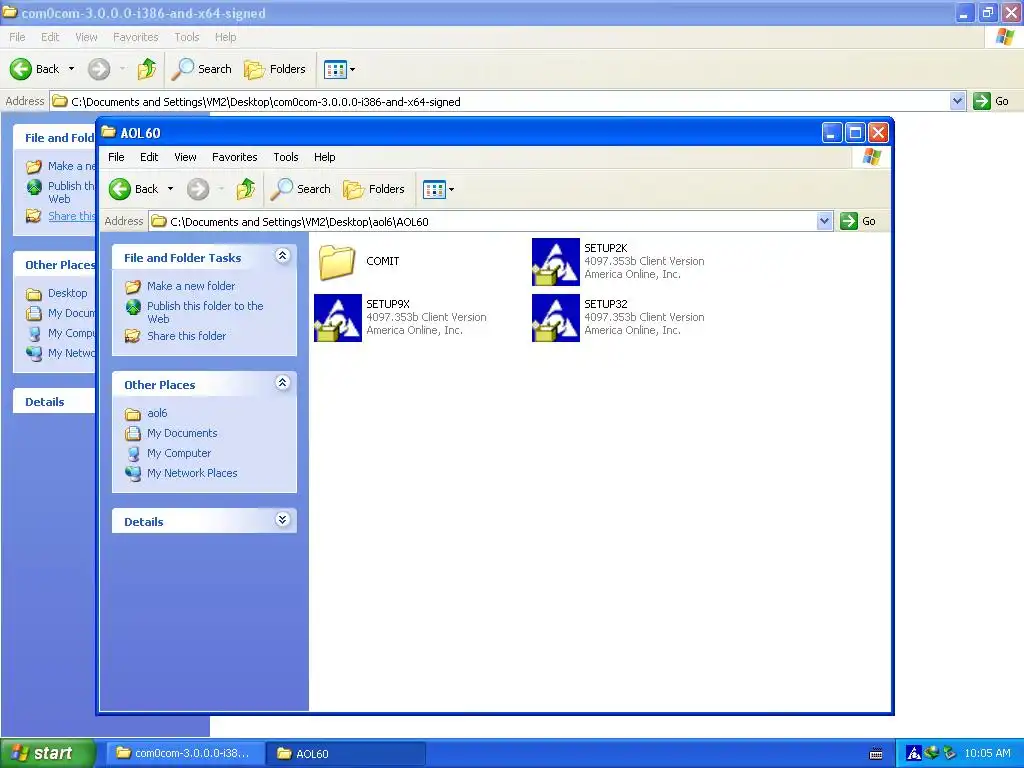Select the SETUP9X installer icon
The width and height of the screenshot is (1024, 768).
[x=338, y=318]
